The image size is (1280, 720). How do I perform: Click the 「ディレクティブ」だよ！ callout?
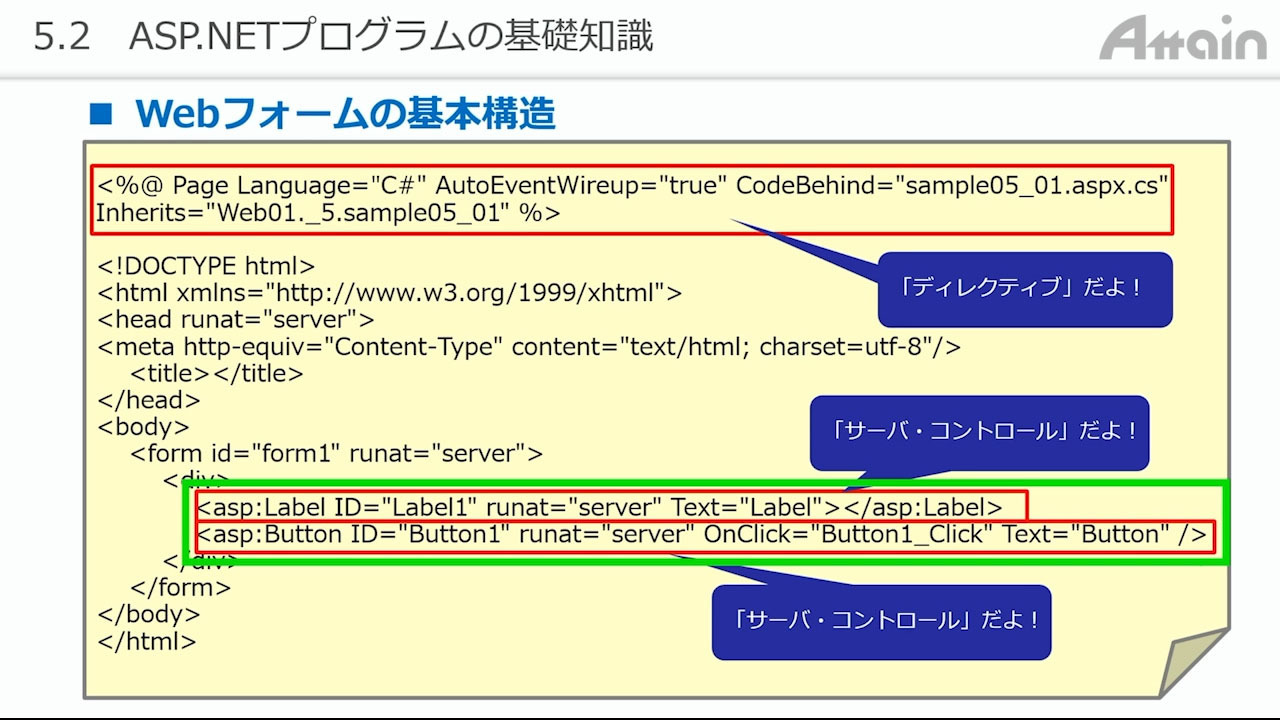1025,289
